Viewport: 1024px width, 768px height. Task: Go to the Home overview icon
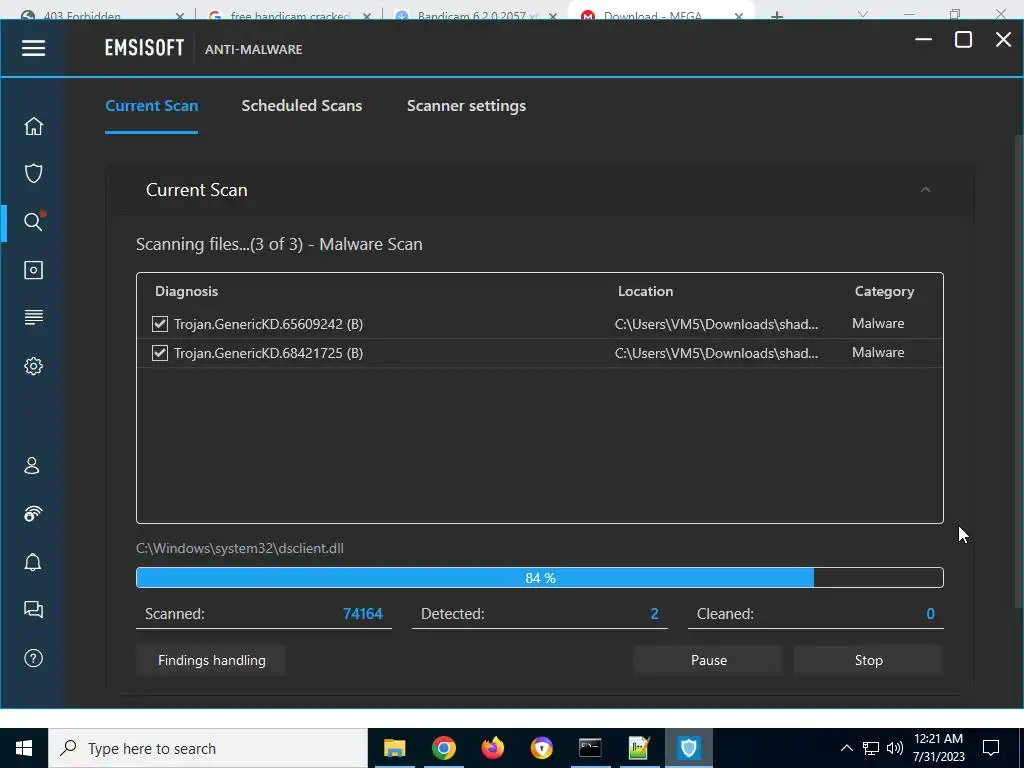tap(33, 126)
